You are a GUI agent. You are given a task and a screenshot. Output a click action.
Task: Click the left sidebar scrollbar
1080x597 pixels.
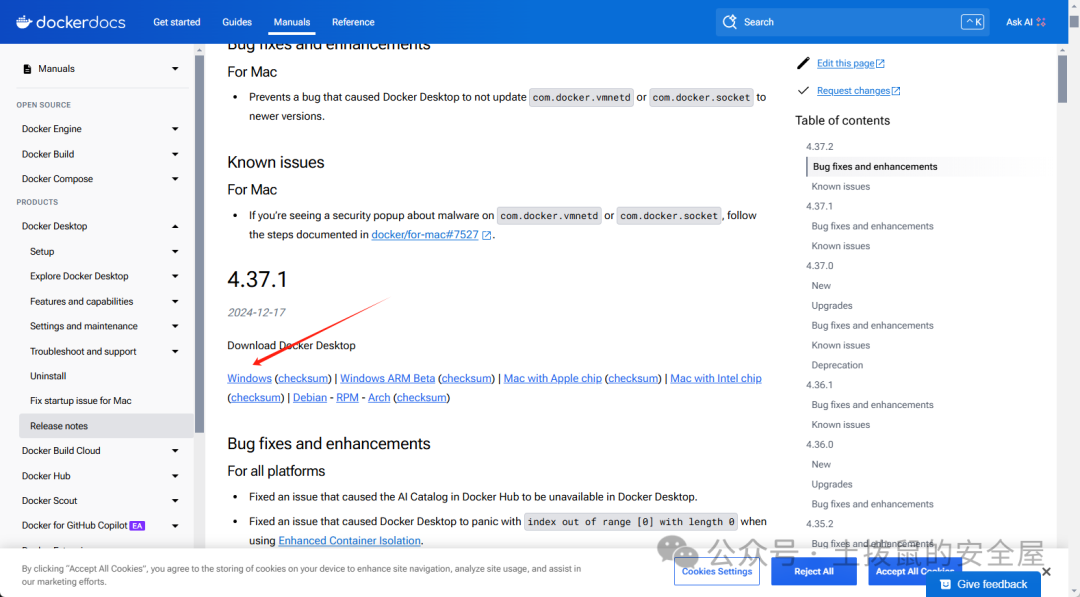tap(199, 244)
